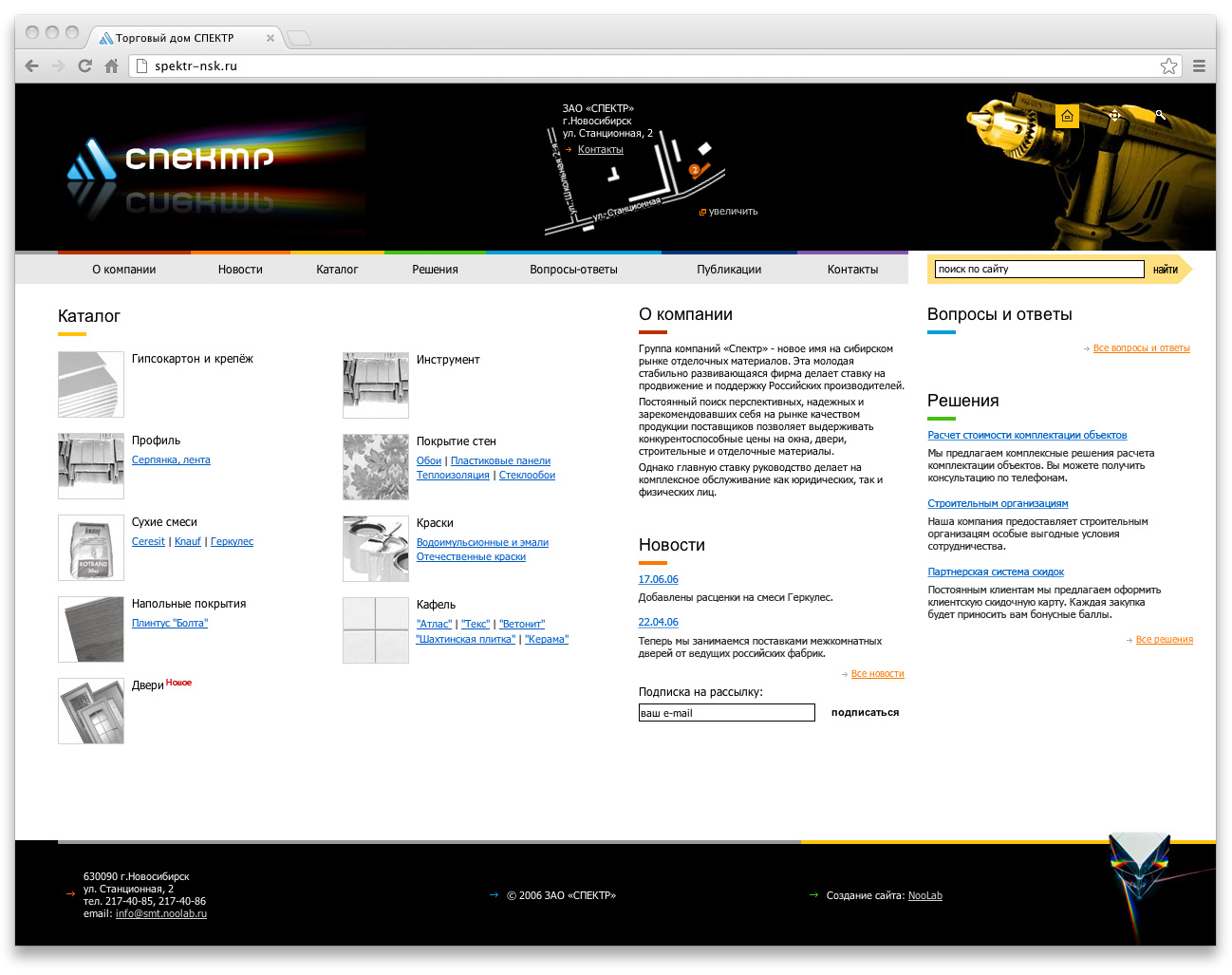Open the Пластиковые панели link

pos(500,461)
